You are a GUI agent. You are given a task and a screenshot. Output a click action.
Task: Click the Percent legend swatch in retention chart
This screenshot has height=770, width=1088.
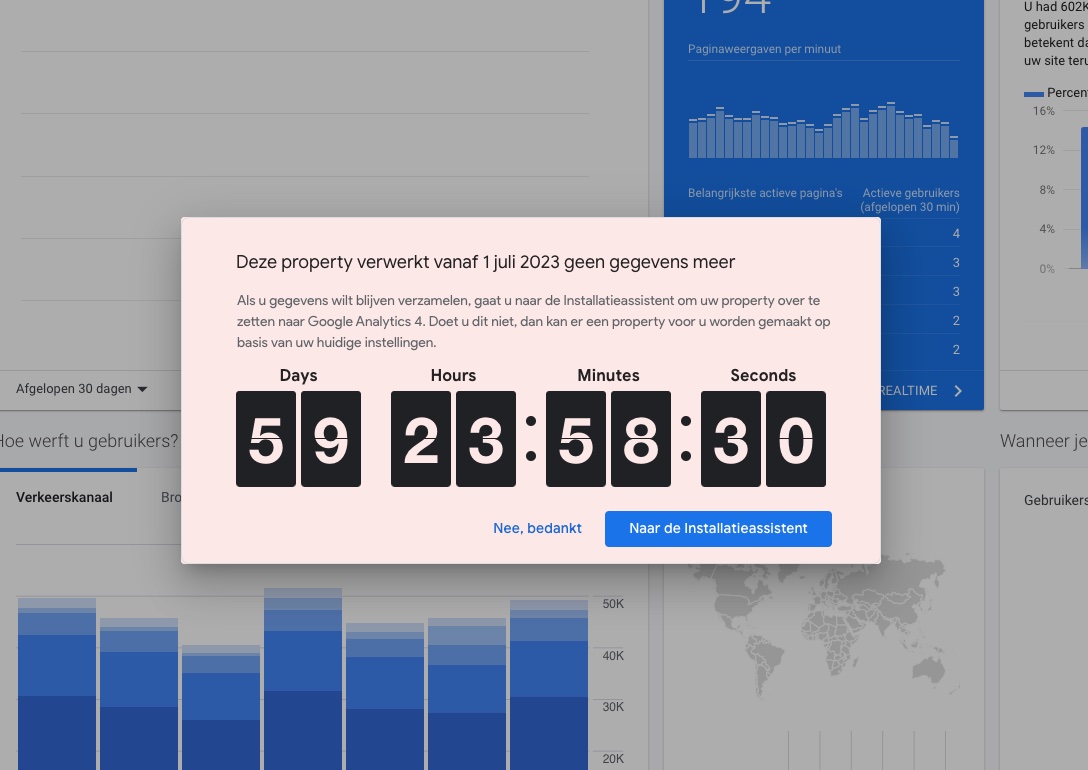click(x=1033, y=93)
